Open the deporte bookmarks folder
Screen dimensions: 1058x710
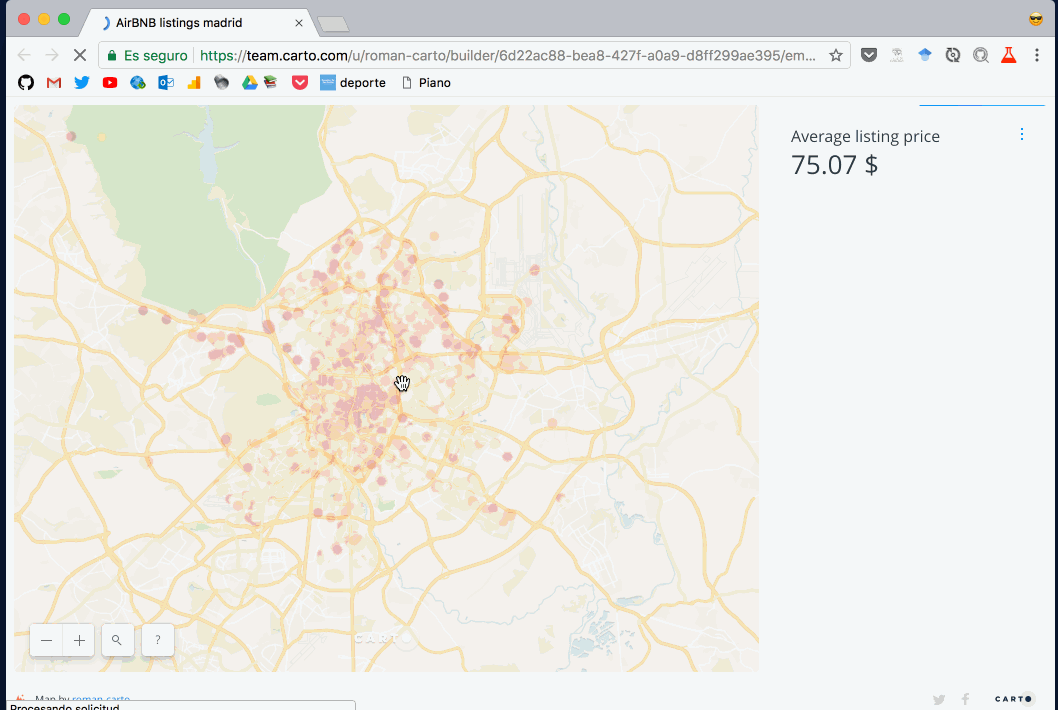(353, 82)
